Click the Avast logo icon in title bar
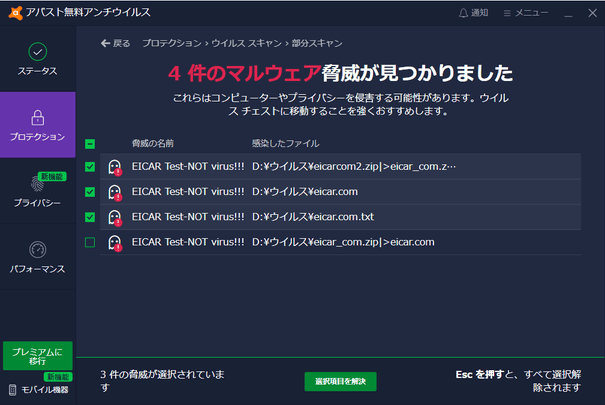The image size is (605, 405). click(x=15, y=13)
